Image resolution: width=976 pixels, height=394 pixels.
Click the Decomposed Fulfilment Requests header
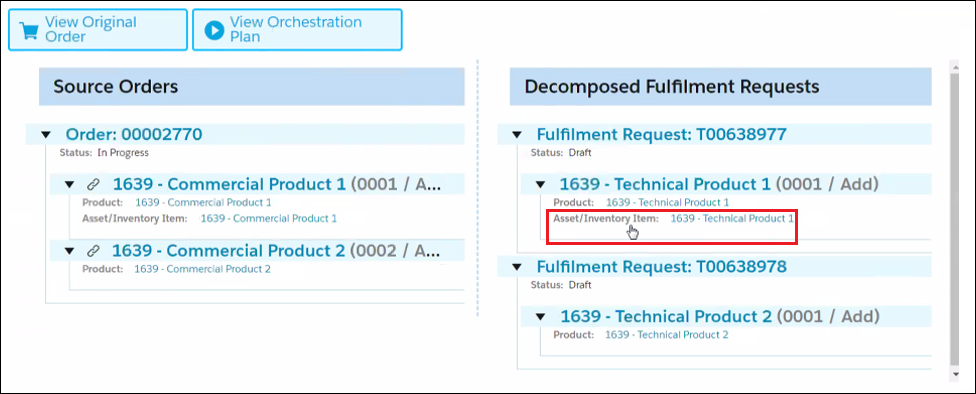721,87
